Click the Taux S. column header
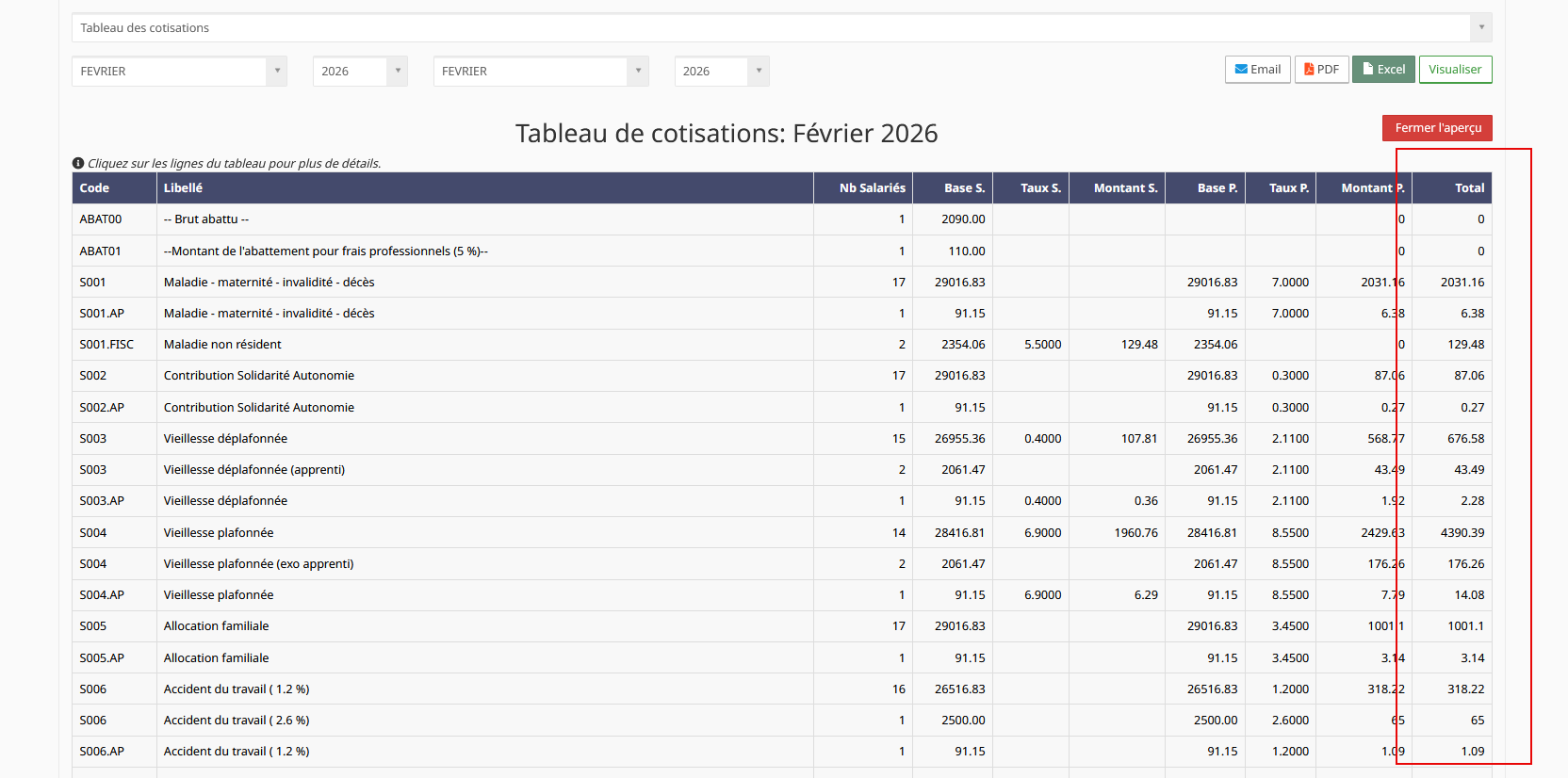 point(1031,188)
